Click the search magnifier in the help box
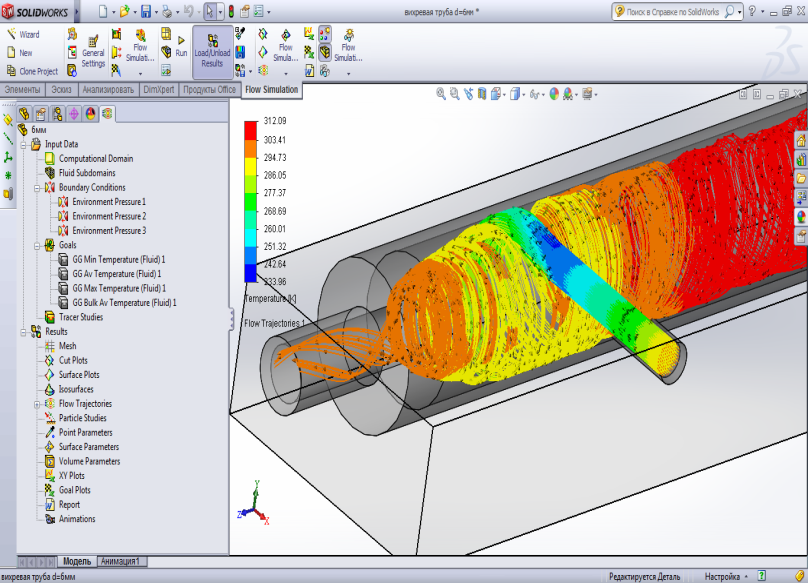Image resolution: width=808 pixels, height=583 pixels. 729,11
